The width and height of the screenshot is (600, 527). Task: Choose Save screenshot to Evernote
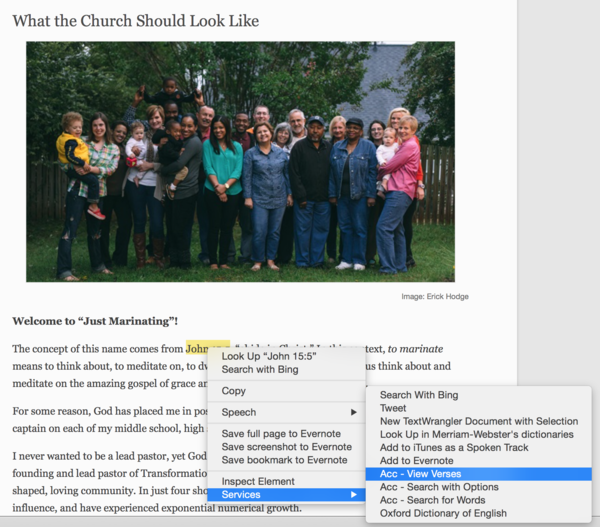pyautogui.click(x=286, y=447)
